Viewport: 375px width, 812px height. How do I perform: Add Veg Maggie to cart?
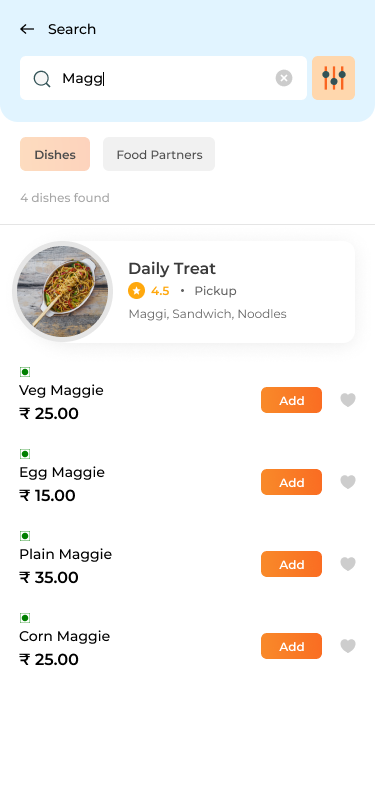[292, 400]
